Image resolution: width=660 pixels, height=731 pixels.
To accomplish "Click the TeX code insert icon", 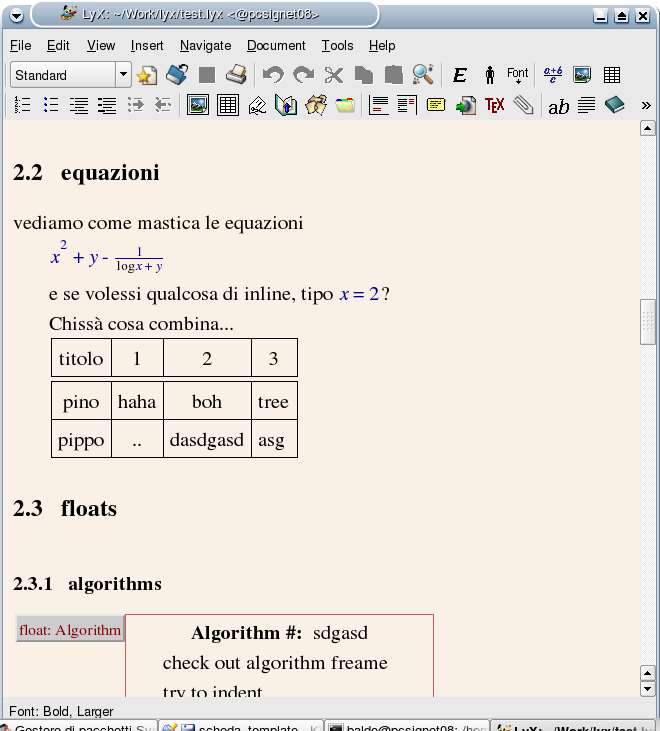I will 494,105.
